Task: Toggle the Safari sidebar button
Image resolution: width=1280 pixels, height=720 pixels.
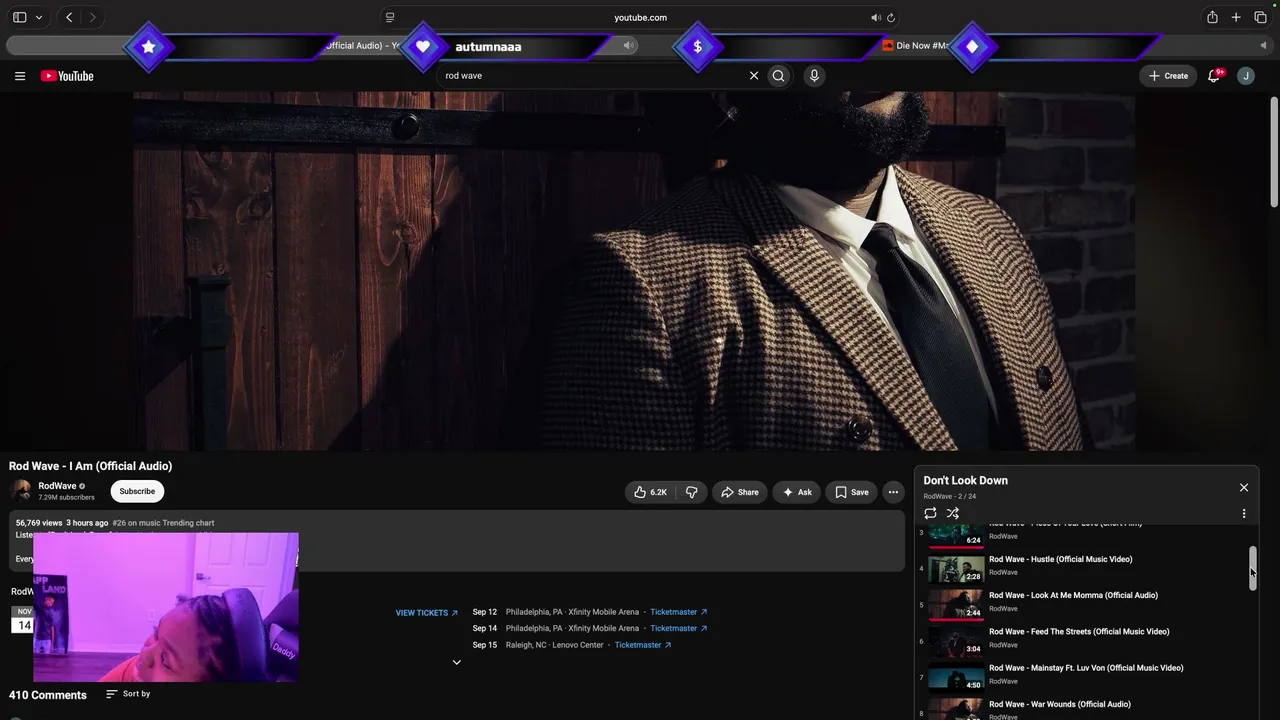Action: [19, 17]
